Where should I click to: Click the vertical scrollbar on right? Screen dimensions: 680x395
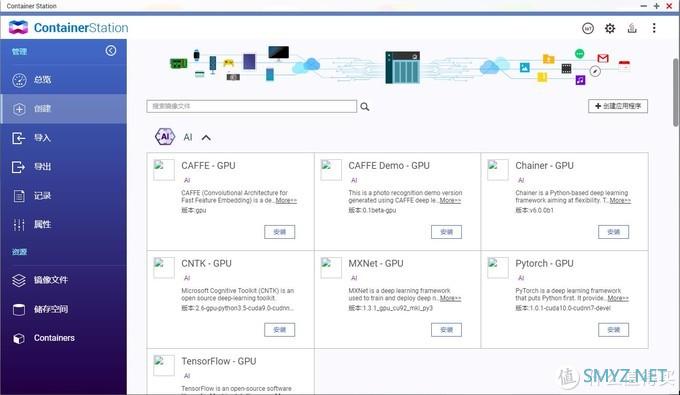point(676,92)
